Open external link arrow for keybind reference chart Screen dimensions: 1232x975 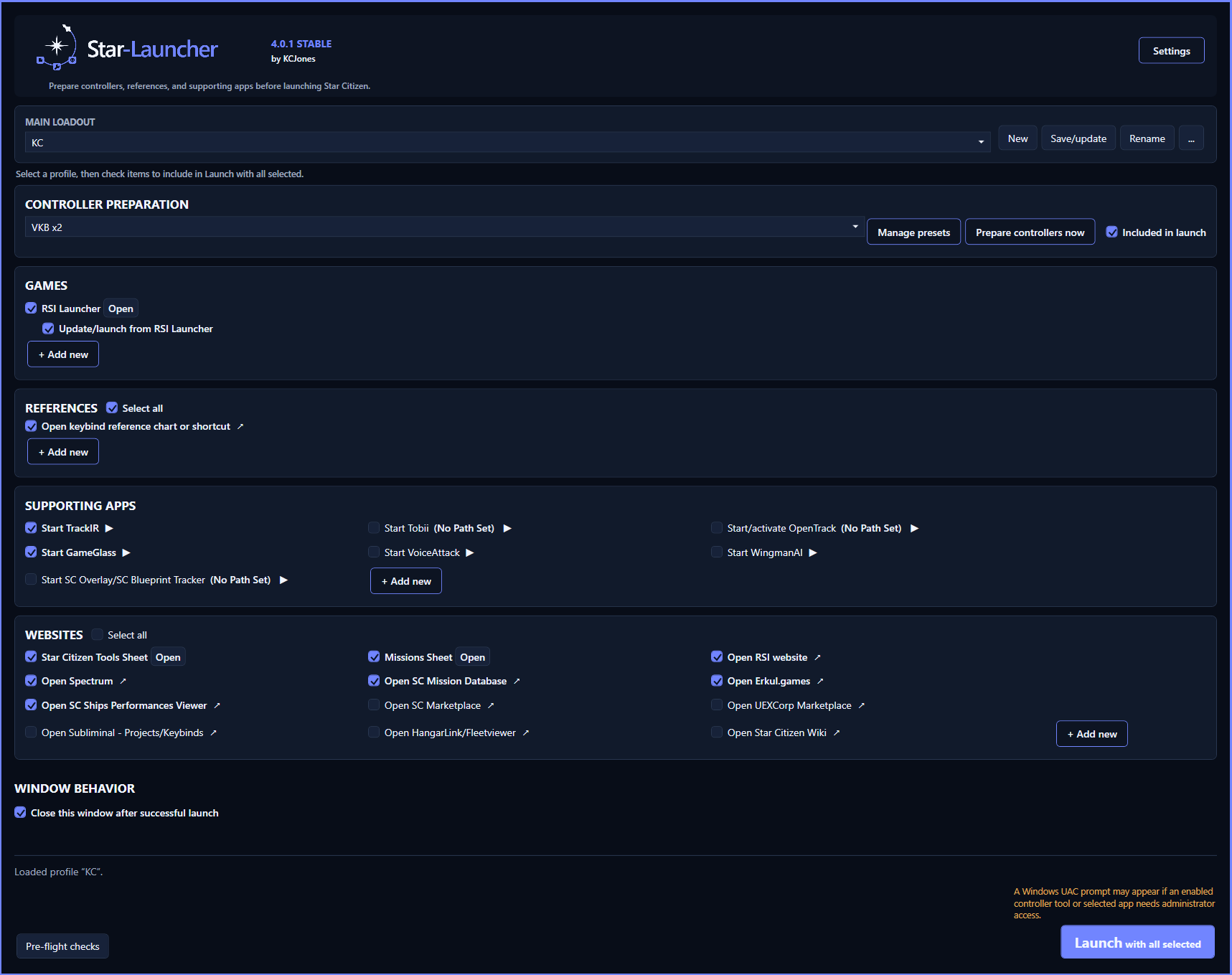[x=240, y=426]
